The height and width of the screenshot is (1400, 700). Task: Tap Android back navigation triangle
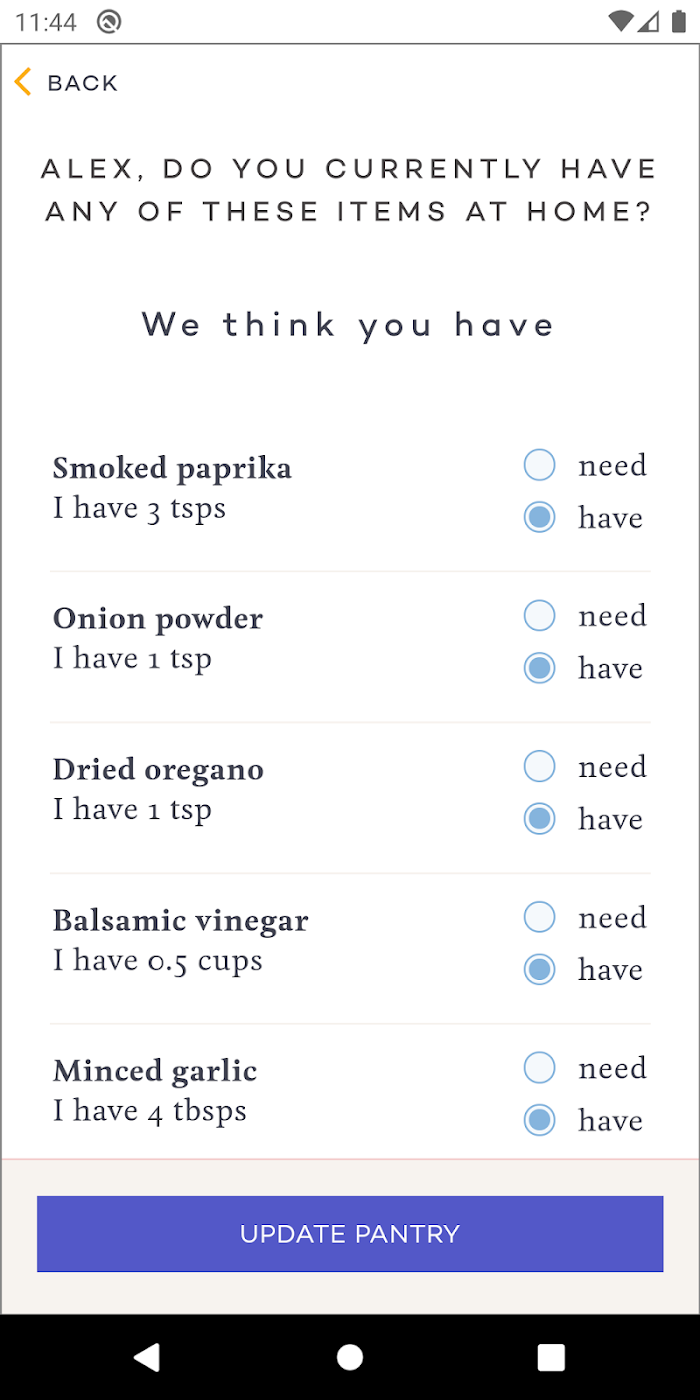click(147, 1357)
